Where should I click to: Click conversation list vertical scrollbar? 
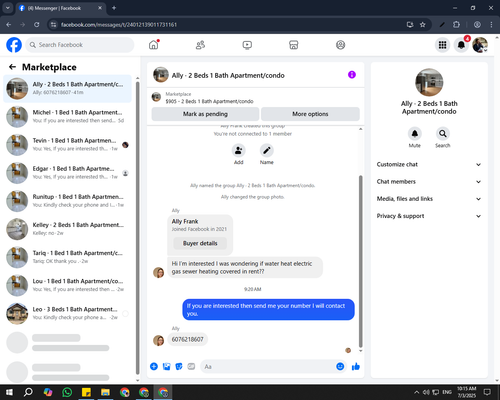pyautogui.click(x=138, y=227)
